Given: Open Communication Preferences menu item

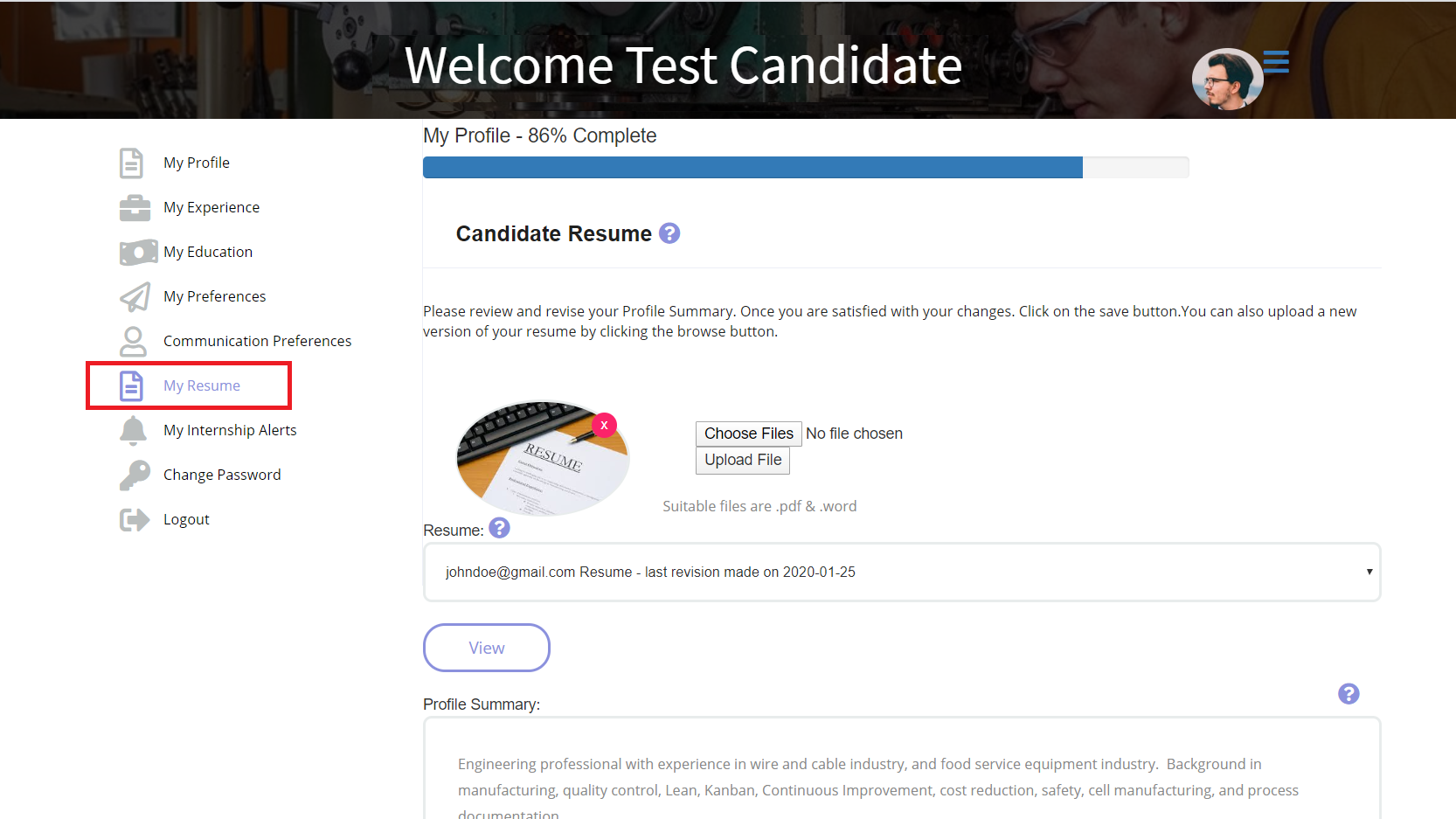Looking at the screenshot, I should click(x=257, y=341).
